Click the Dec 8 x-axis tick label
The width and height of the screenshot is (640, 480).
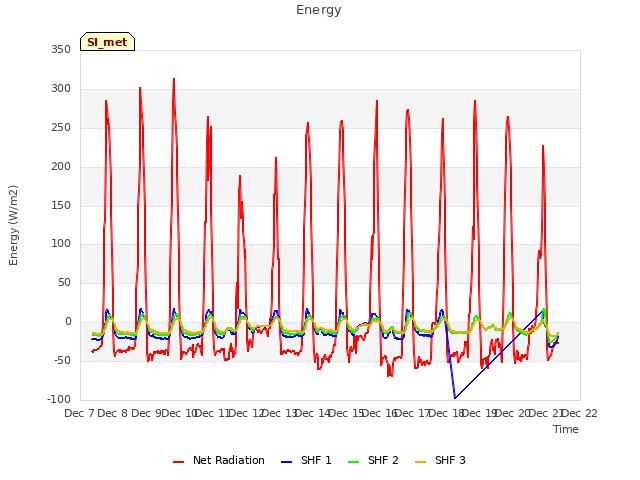point(113,413)
